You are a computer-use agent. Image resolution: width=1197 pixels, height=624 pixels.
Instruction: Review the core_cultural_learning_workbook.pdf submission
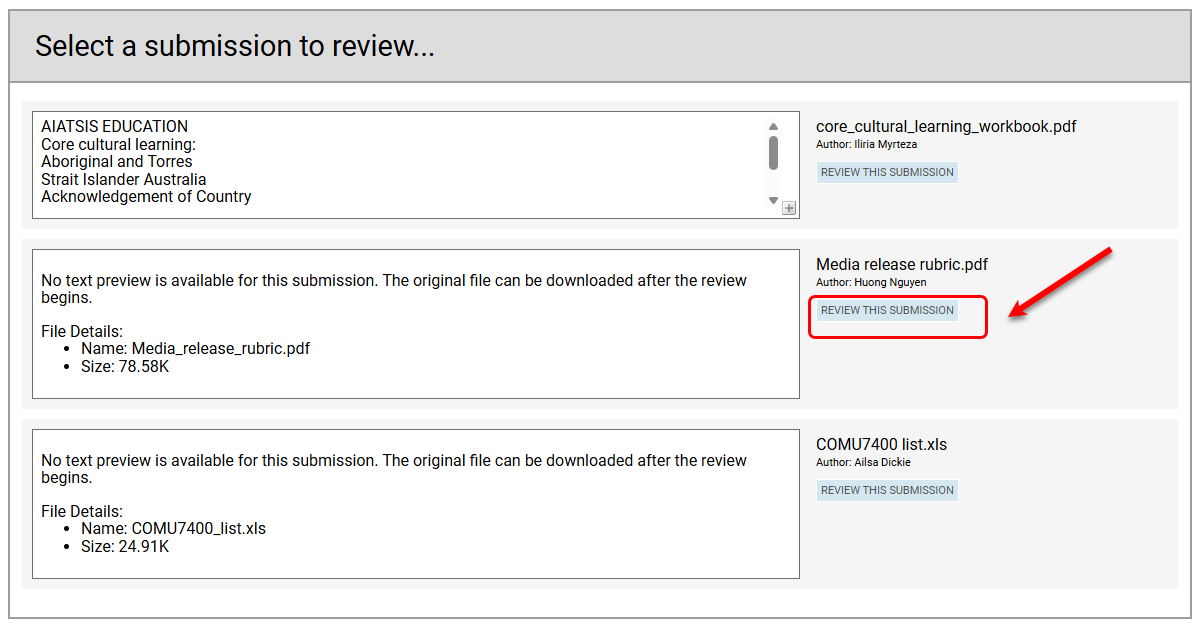point(887,172)
